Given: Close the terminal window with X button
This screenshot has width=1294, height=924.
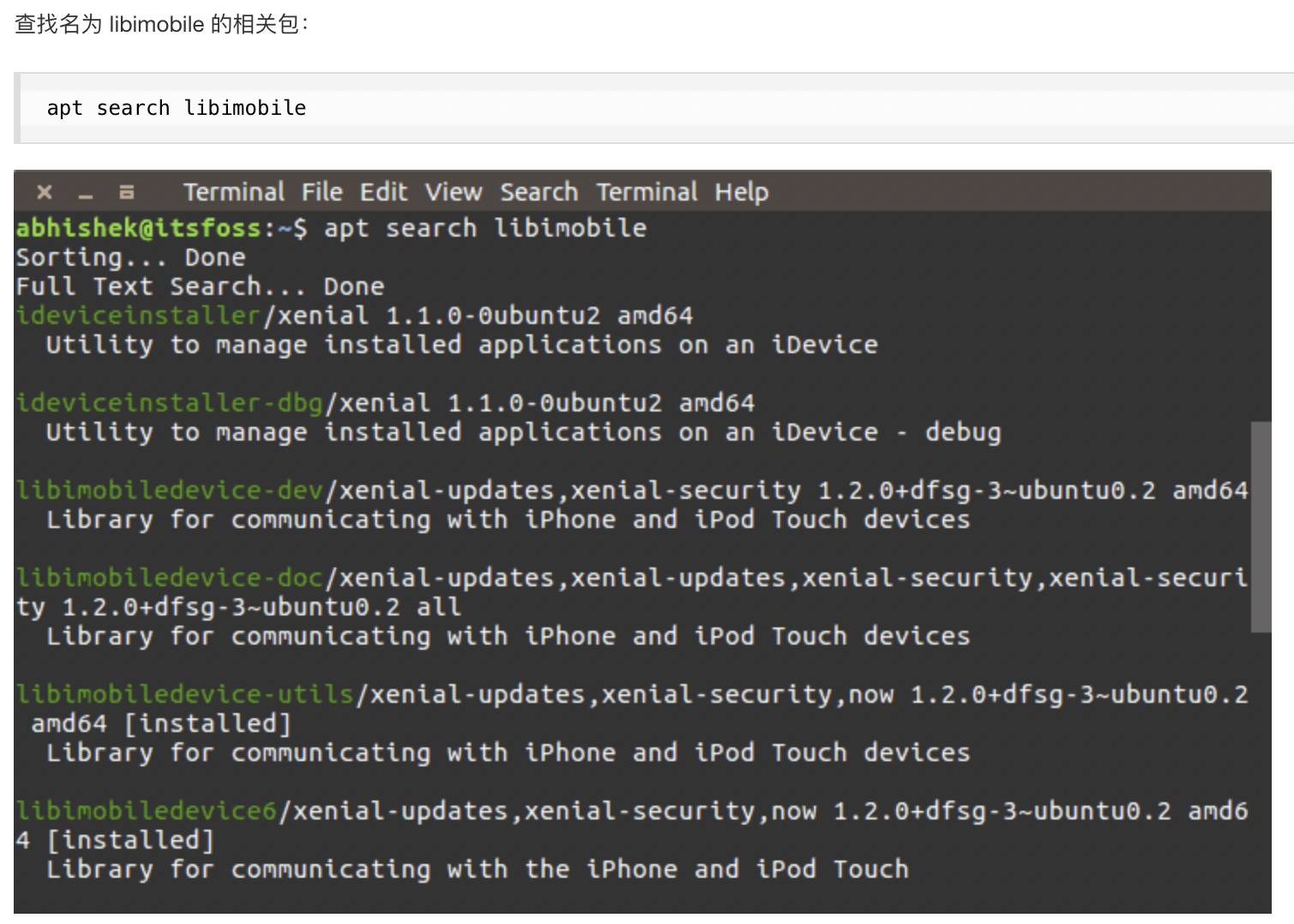Looking at the screenshot, I should pos(45,192).
